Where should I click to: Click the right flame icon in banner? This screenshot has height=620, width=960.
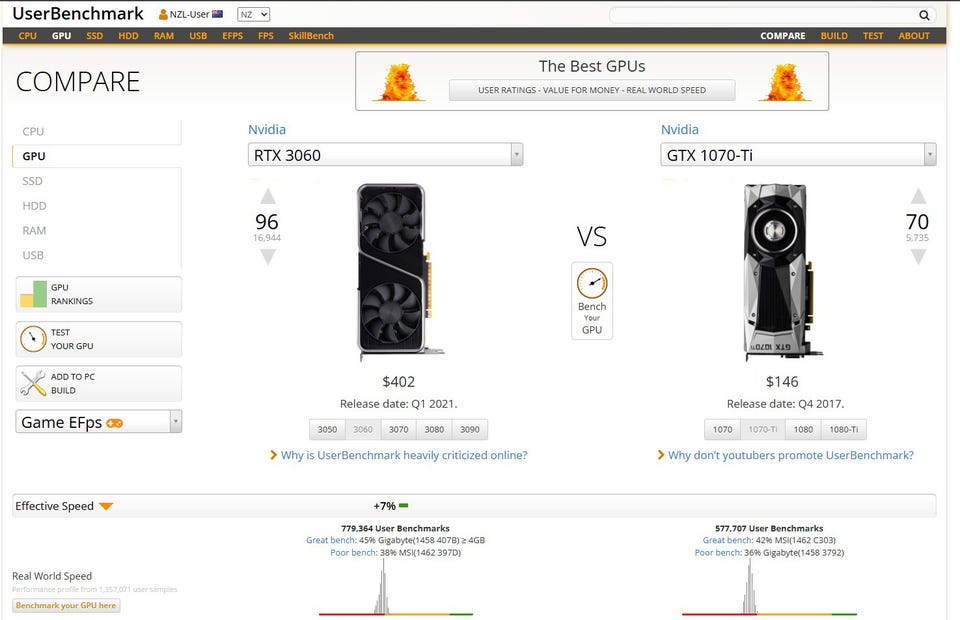tap(786, 82)
